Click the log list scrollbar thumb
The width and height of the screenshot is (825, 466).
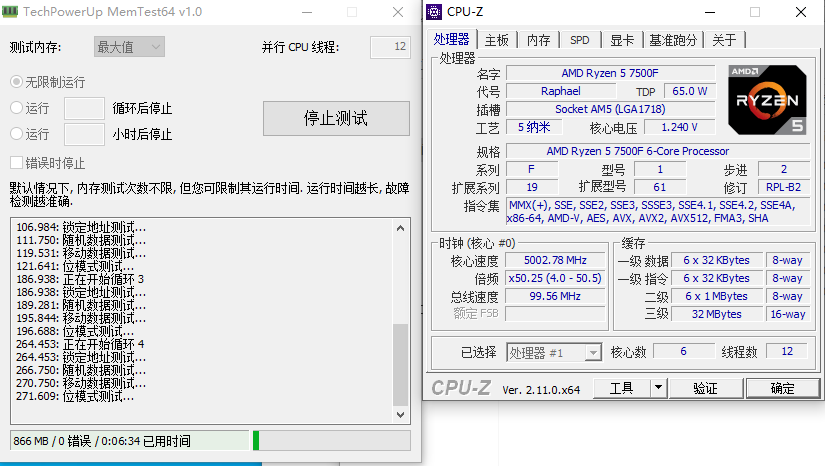(400, 364)
